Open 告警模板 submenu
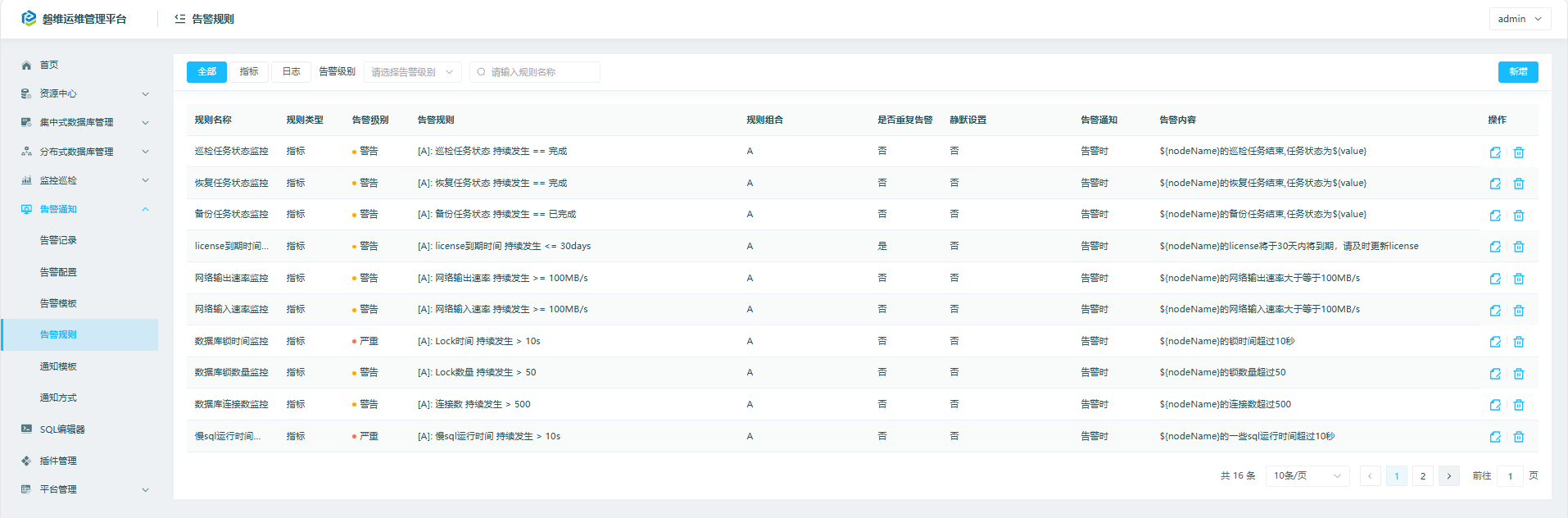 click(x=79, y=303)
